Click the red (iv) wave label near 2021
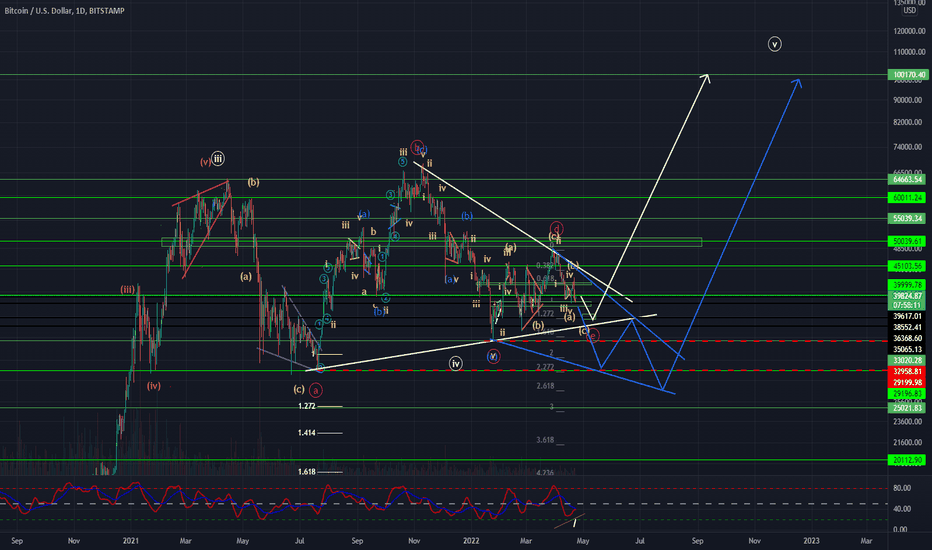 (x=154, y=386)
